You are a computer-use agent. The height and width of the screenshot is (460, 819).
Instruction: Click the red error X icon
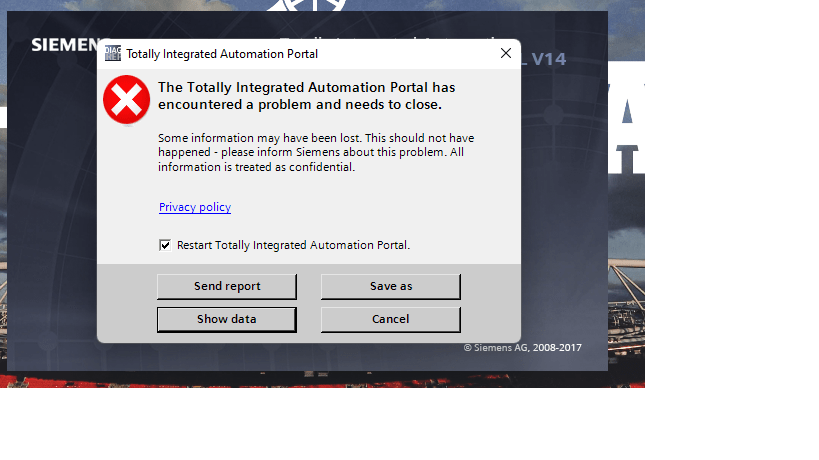(127, 100)
